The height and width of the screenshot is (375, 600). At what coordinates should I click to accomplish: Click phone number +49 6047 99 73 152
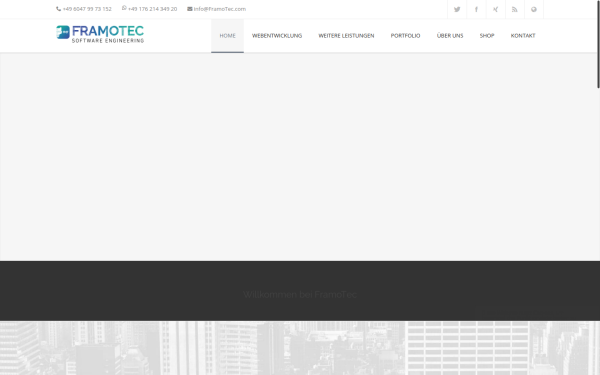pos(87,9)
